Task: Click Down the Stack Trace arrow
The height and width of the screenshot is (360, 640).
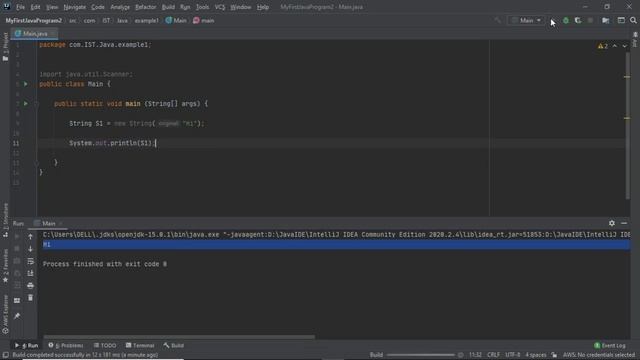Action: (30, 249)
